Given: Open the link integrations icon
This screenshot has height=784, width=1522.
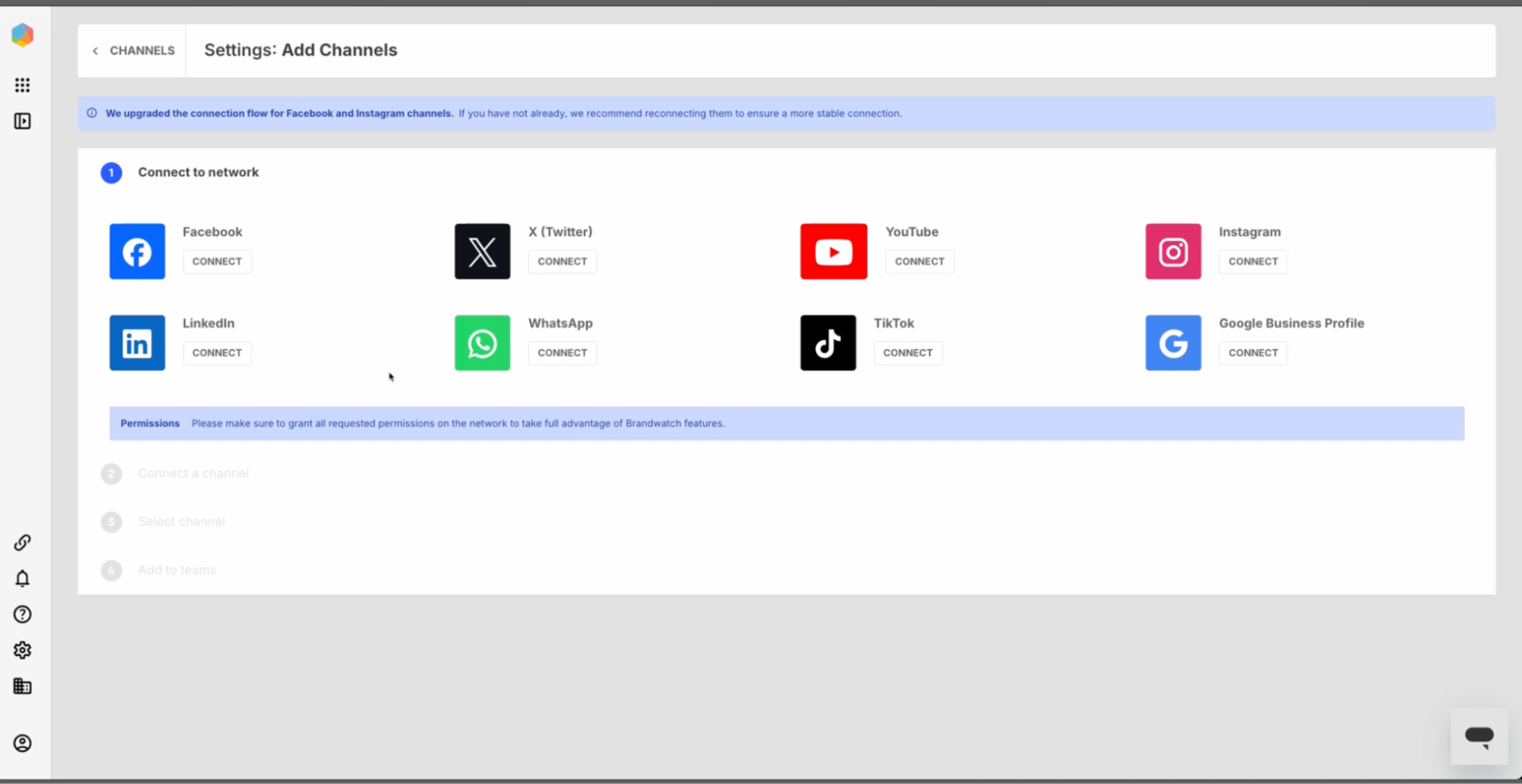Looking at the screenshot, I should click(22, 543).
